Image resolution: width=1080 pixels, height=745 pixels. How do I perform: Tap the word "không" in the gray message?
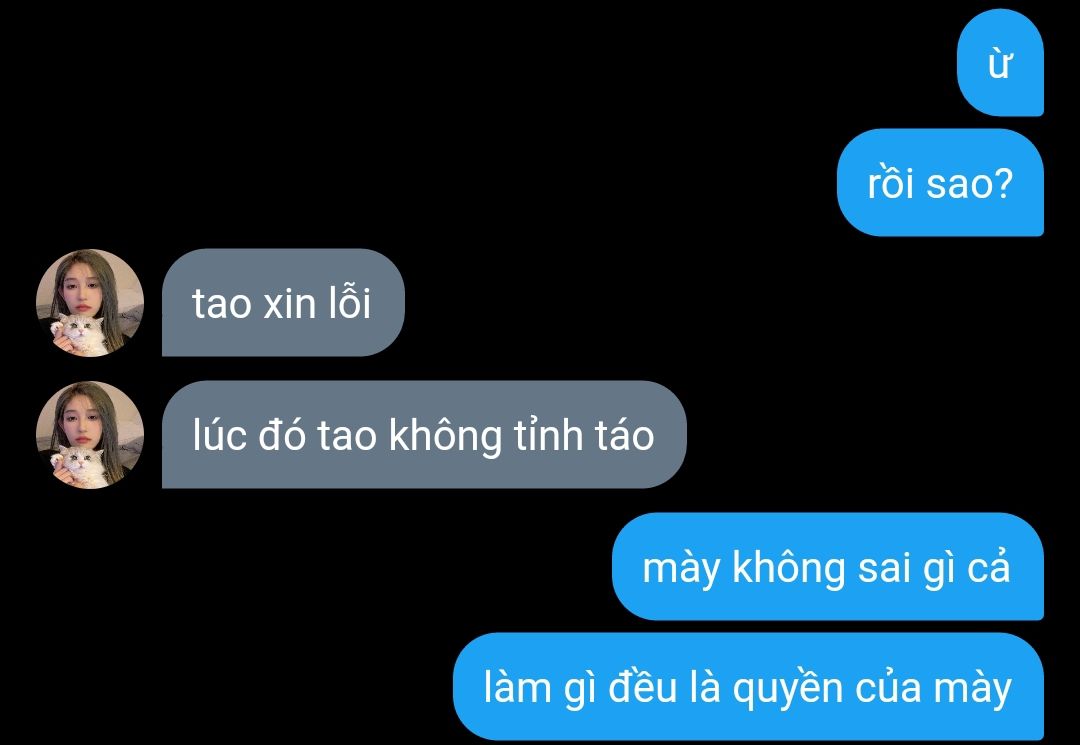pyautogui.click(x=445, y=437)
